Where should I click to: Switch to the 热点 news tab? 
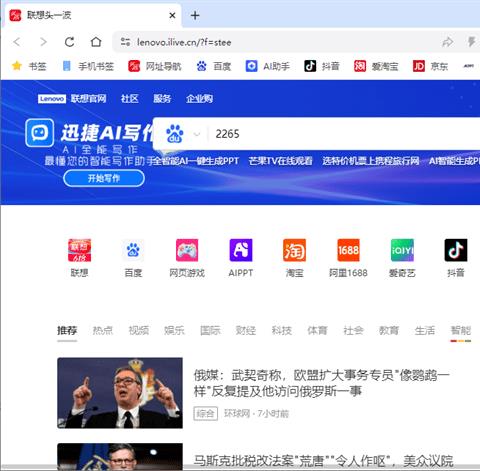(x=103, y=330)
